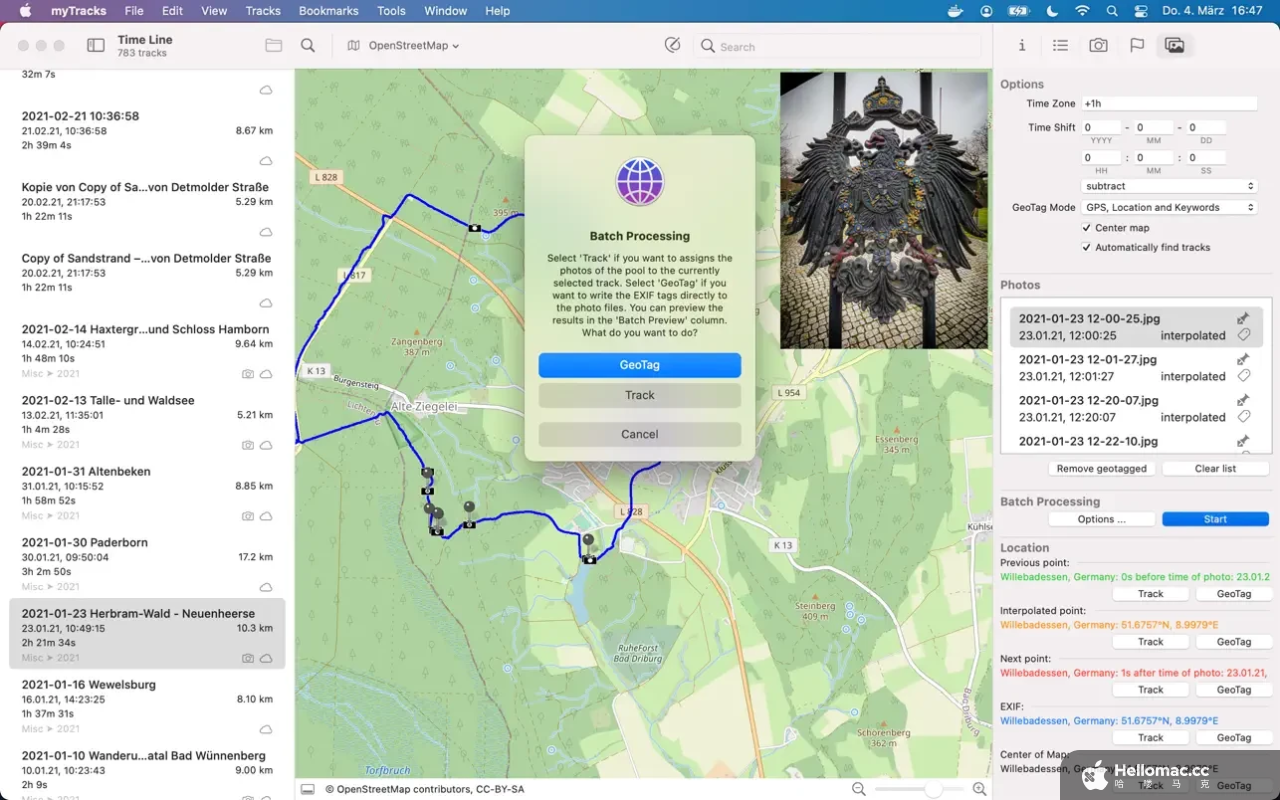Click camera icon on Altenbeken track
The image size is (1280, 800).
point(247,516)
